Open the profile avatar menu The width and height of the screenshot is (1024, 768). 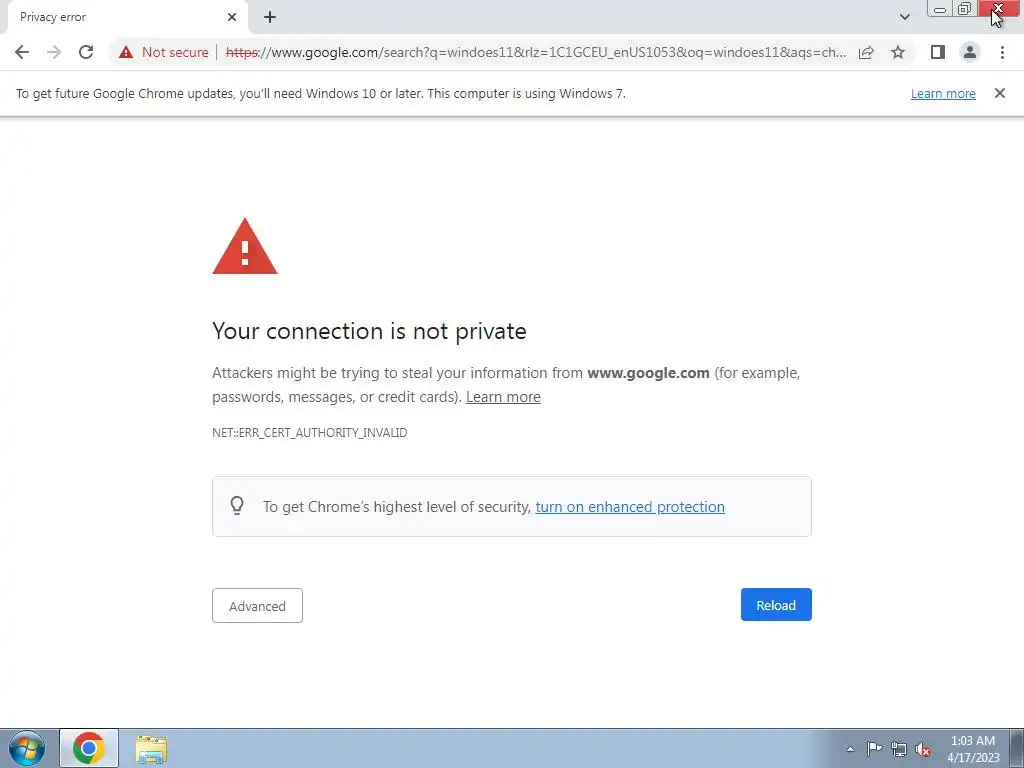pos(970,52)
